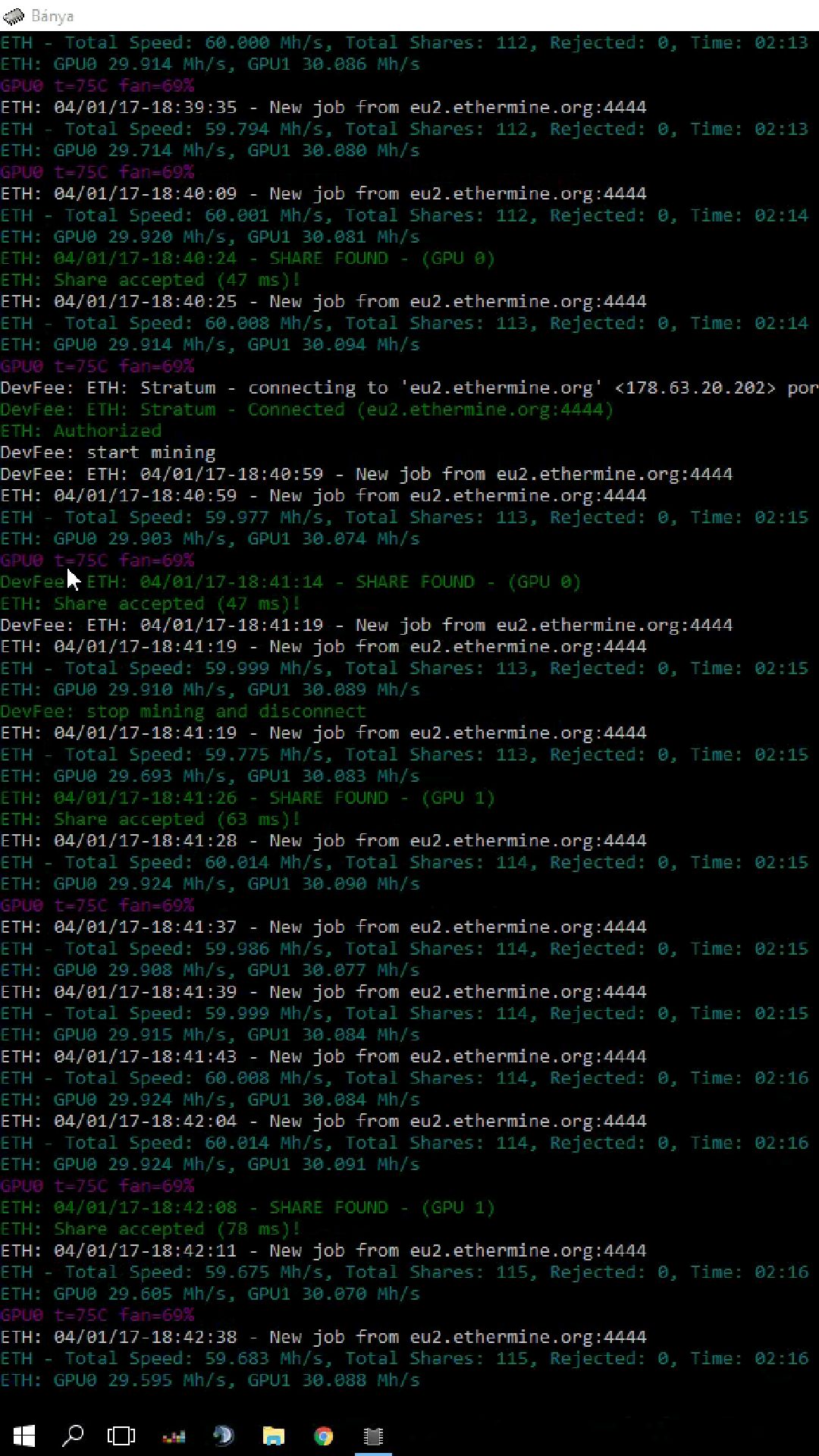819x1456 pixels.
Task: Click New job line at 18:40:09
Action: pyautogui.click(x=323, y=194)
